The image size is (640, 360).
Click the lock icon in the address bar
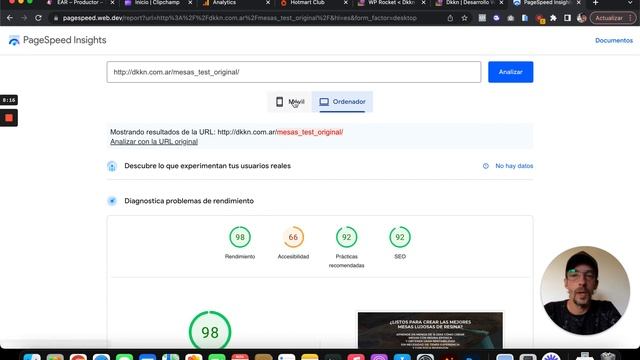[56, 18]
